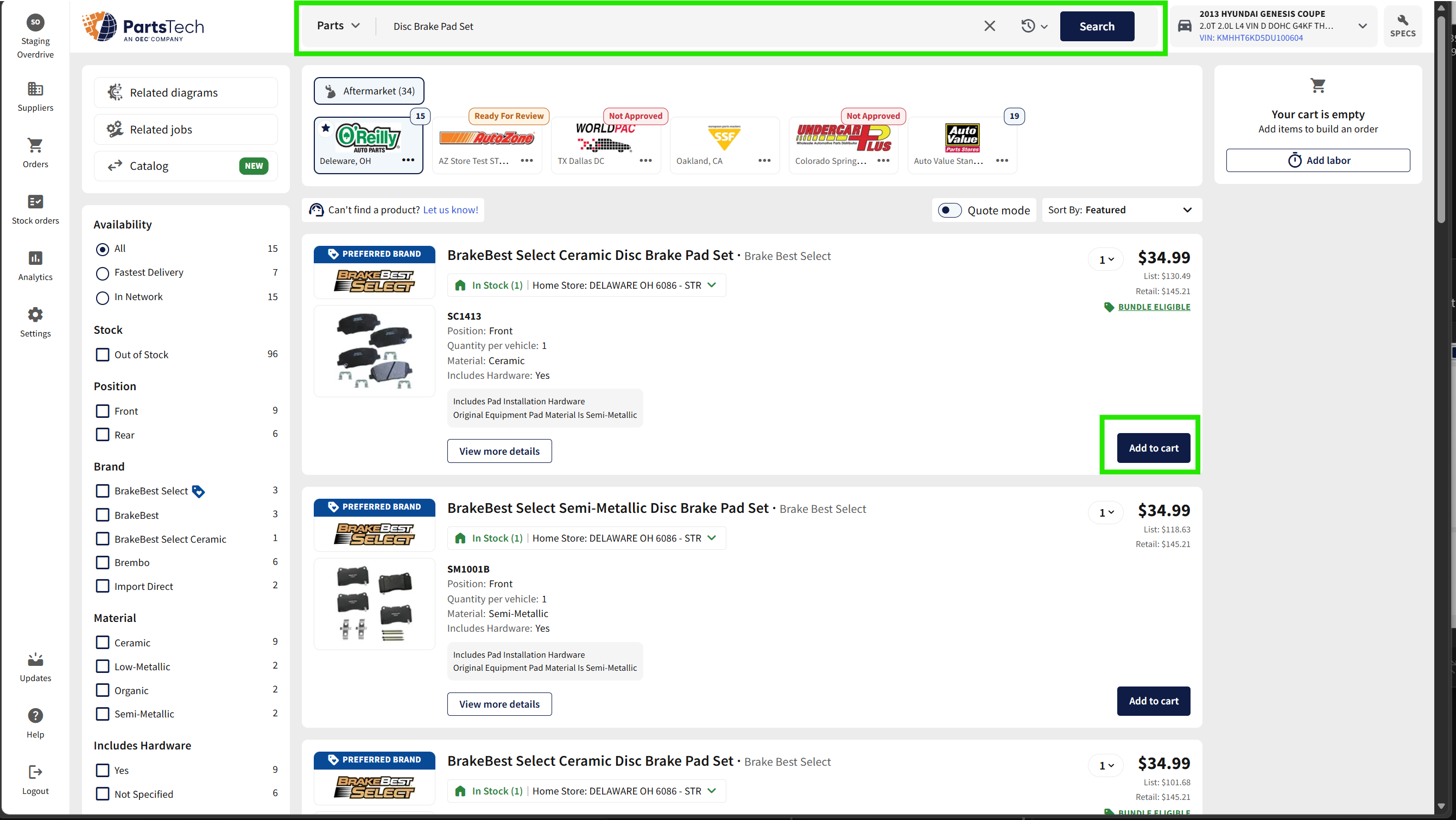Check the Brembo brand filter
Viewport: 1456px width, 820px height.
point(102,562)
